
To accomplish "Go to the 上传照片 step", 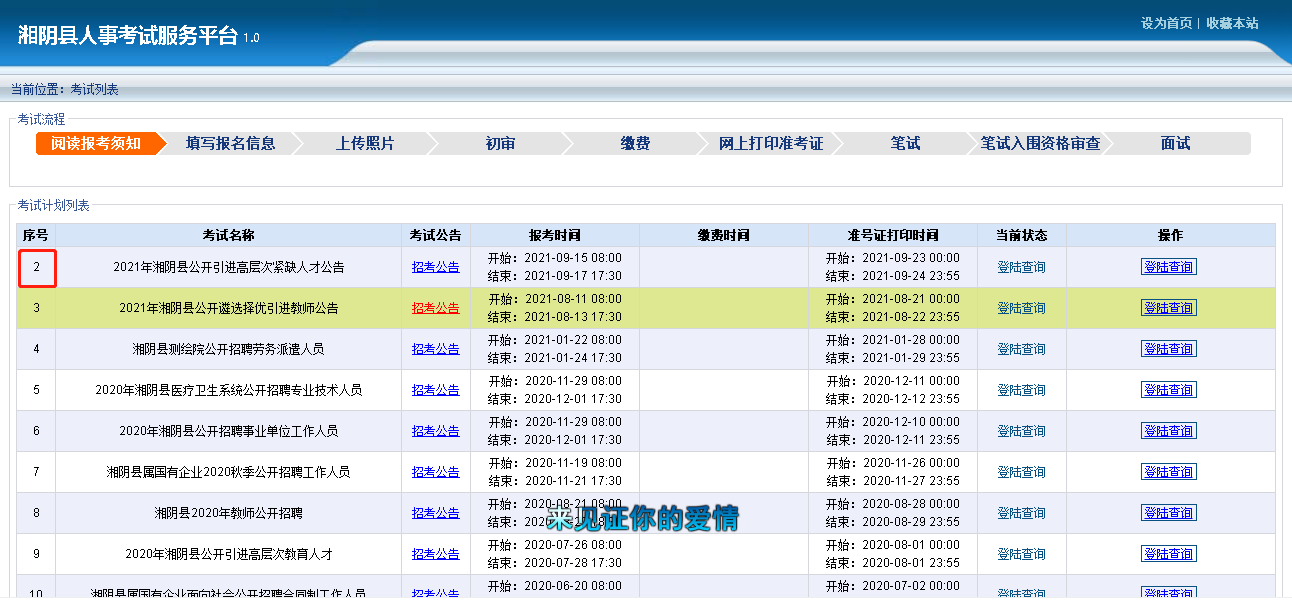I will [365, 144].
